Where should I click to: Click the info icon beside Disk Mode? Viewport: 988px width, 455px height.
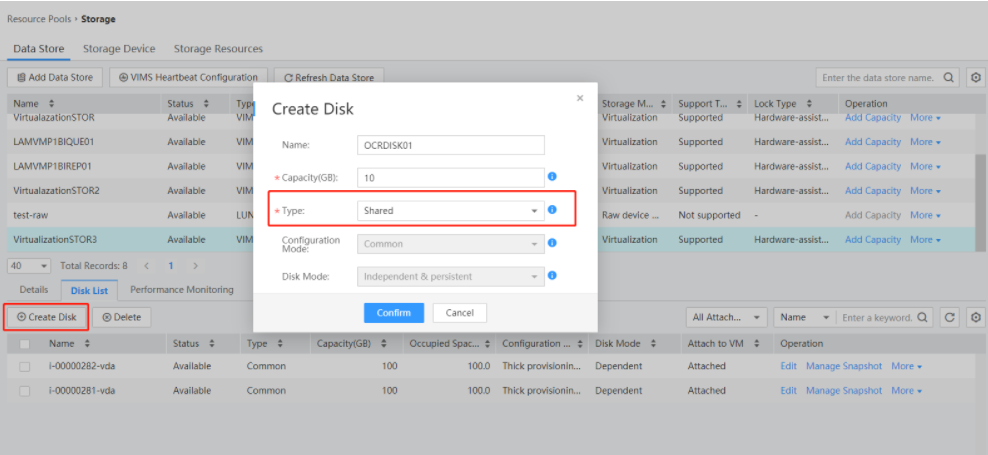point(552,276)
